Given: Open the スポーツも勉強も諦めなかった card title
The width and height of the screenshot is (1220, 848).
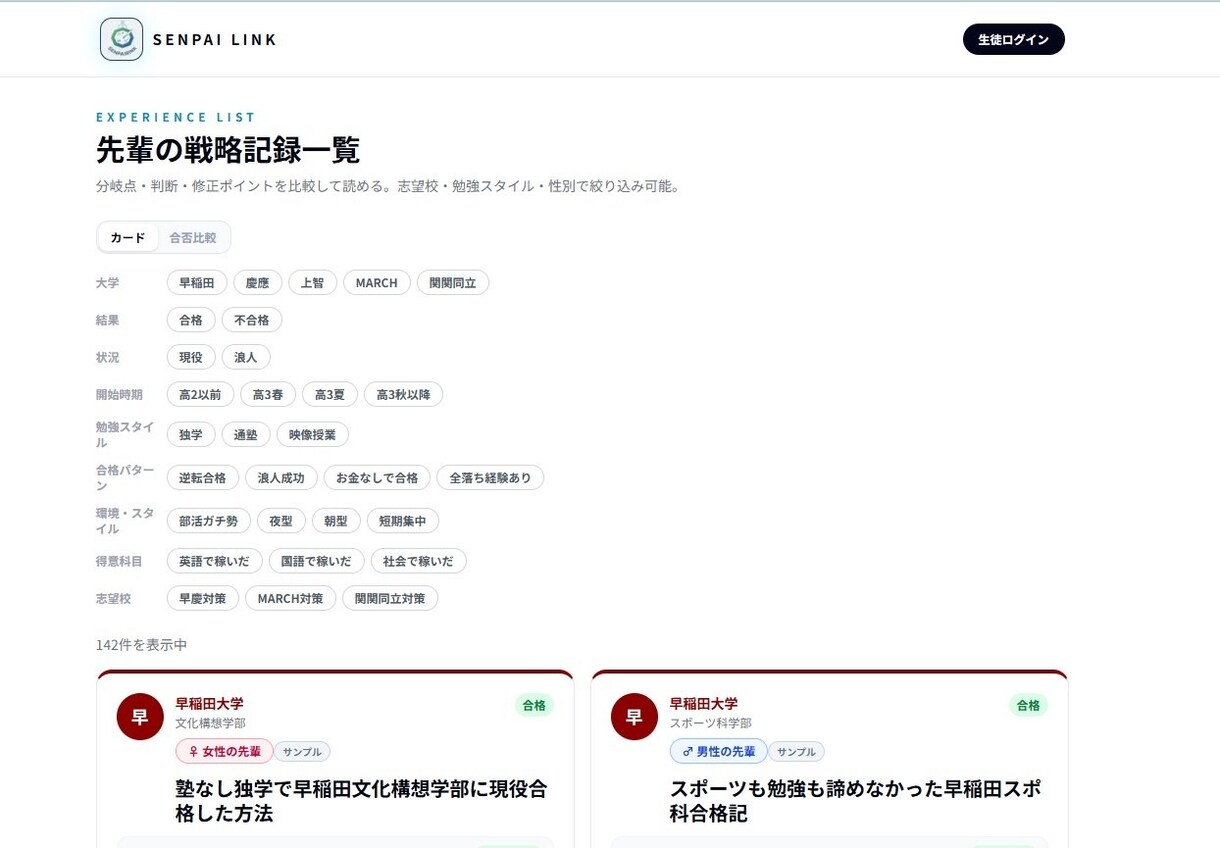Looking at the screenshot, I should 855,801.
